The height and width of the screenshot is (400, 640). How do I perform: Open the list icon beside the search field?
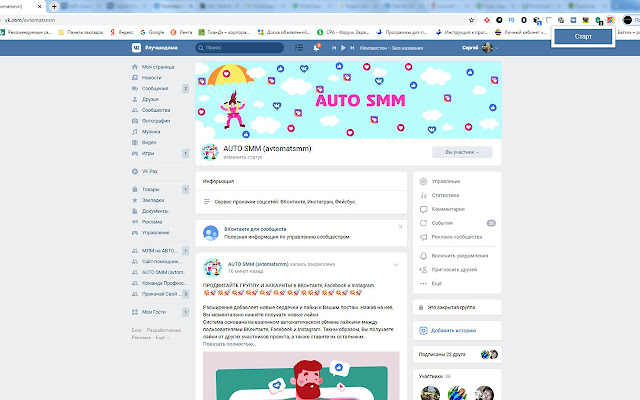click(299, 48)
